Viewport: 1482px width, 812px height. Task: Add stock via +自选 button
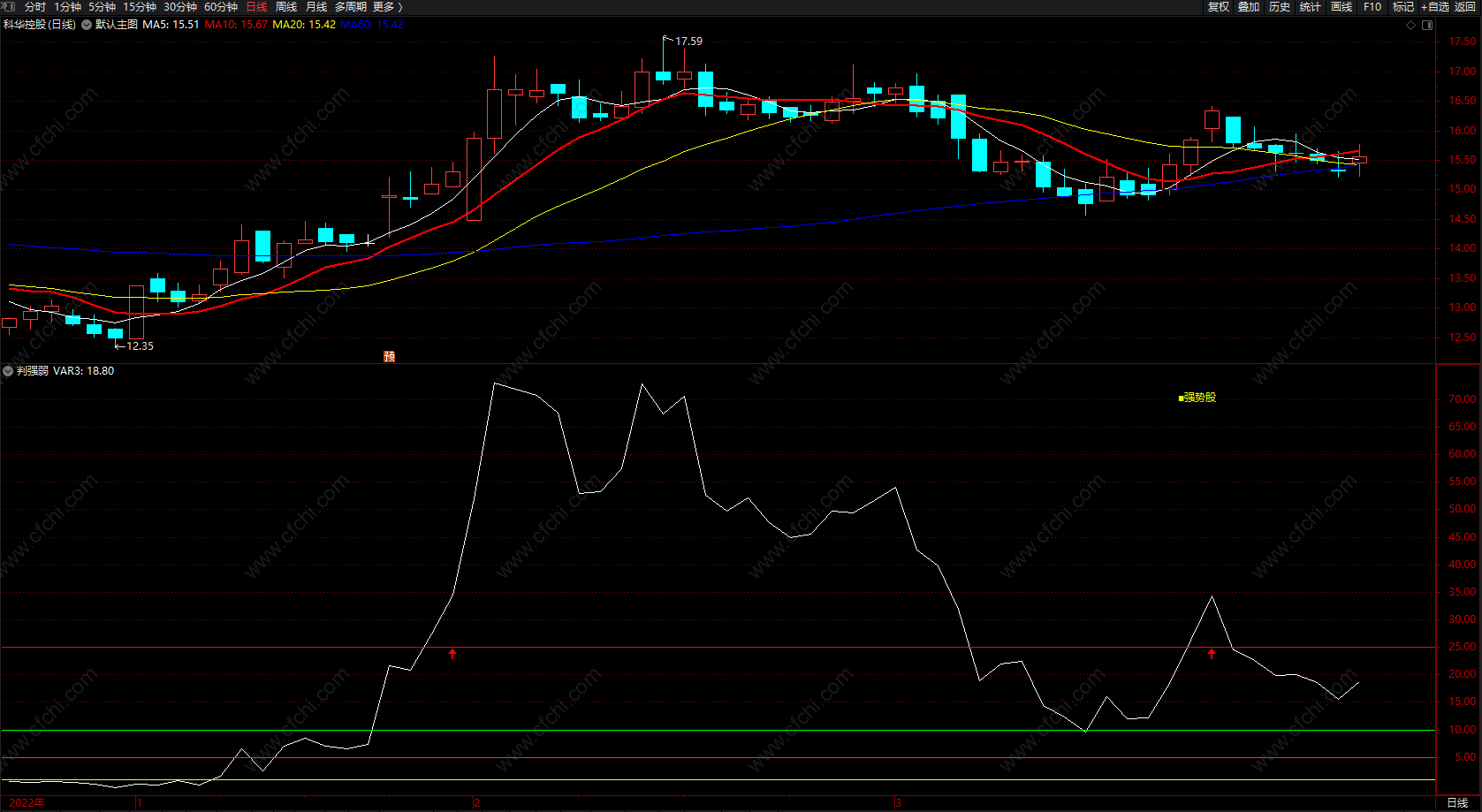1435,7
